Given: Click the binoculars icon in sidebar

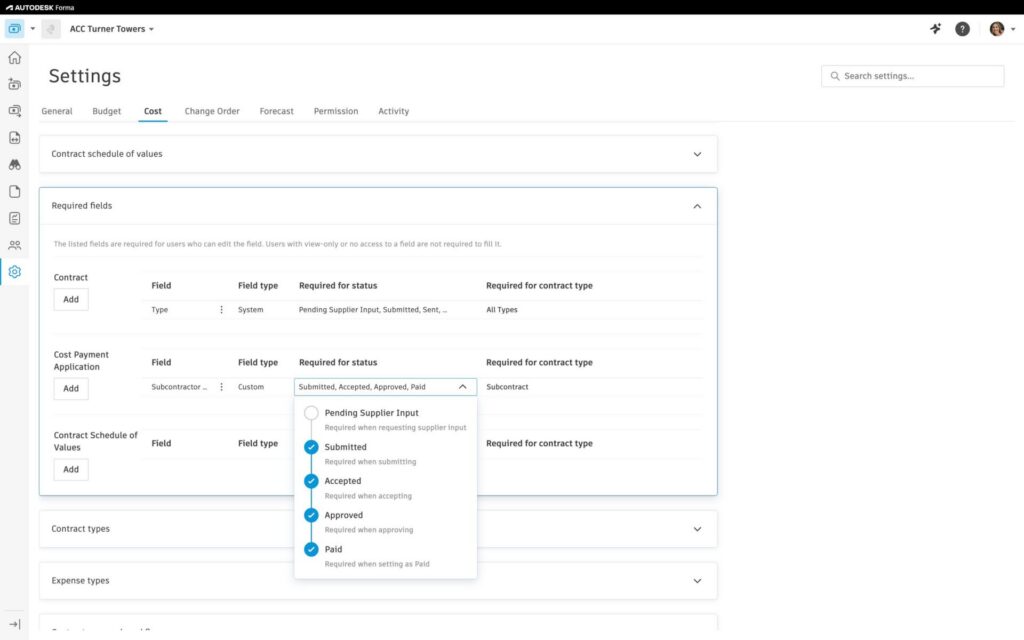Looking at the screenshot, I should click(x=14, y=165).
